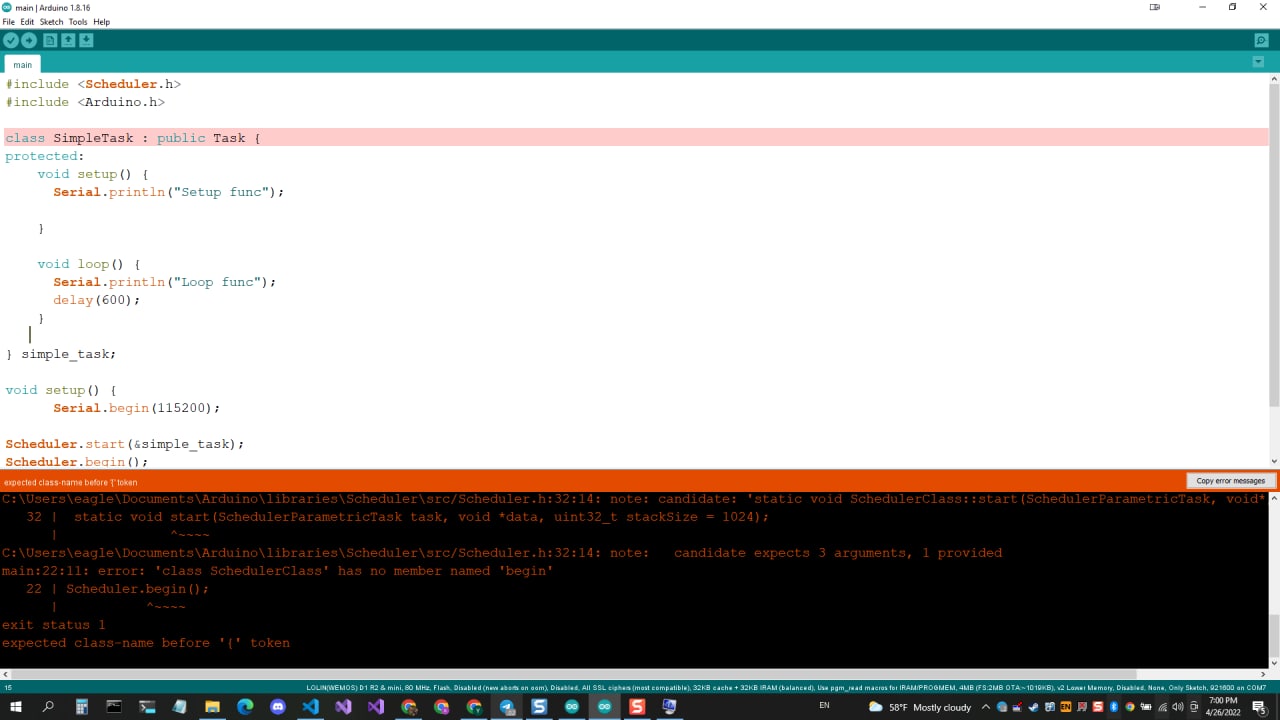Viewport: 1280px width, 720px height.
Task: Open the weather widget showing Mostly cloudy
Action: (x=921, y=707)
